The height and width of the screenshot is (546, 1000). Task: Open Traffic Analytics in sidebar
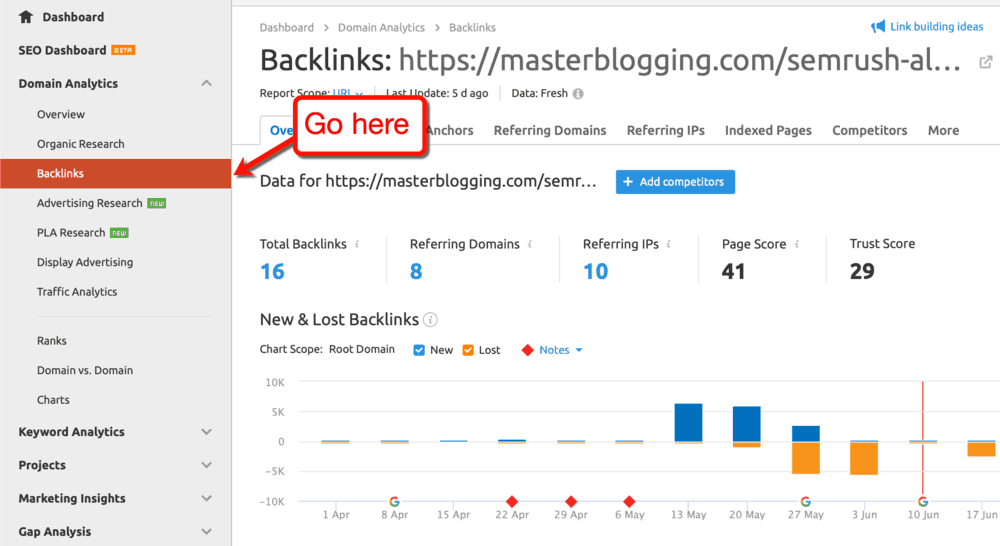[x=77, y=292]
